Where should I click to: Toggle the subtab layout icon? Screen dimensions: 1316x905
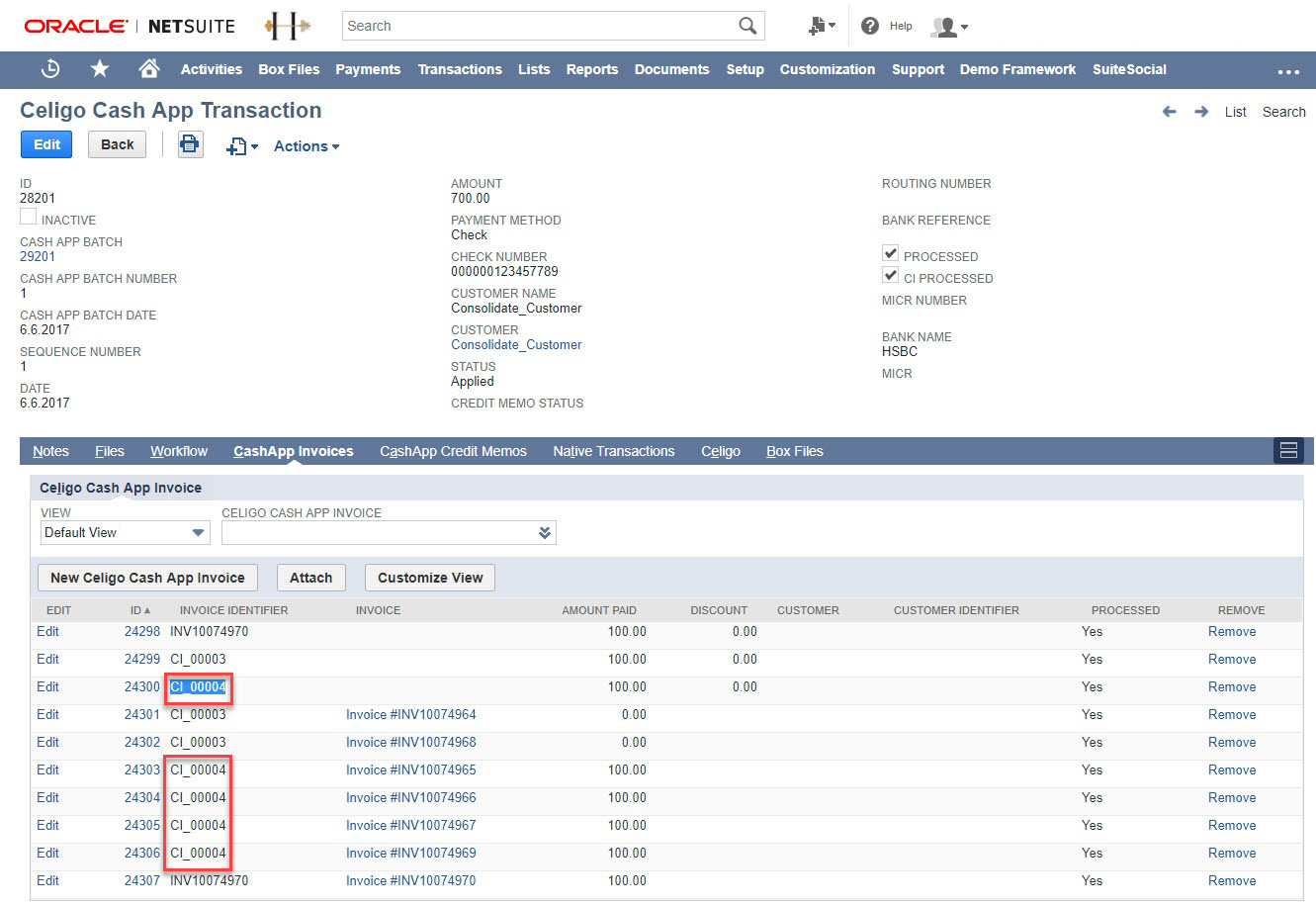pyautogui.click(x=1288, y=451)
